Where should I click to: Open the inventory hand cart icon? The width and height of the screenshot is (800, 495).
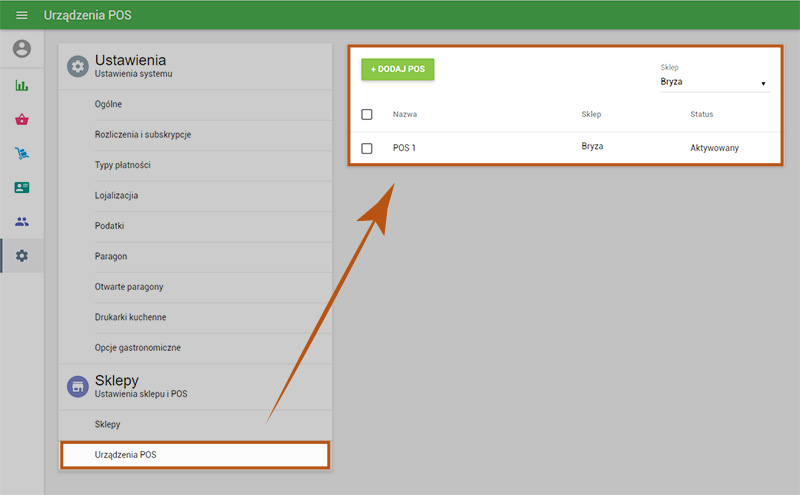[22, 153]
